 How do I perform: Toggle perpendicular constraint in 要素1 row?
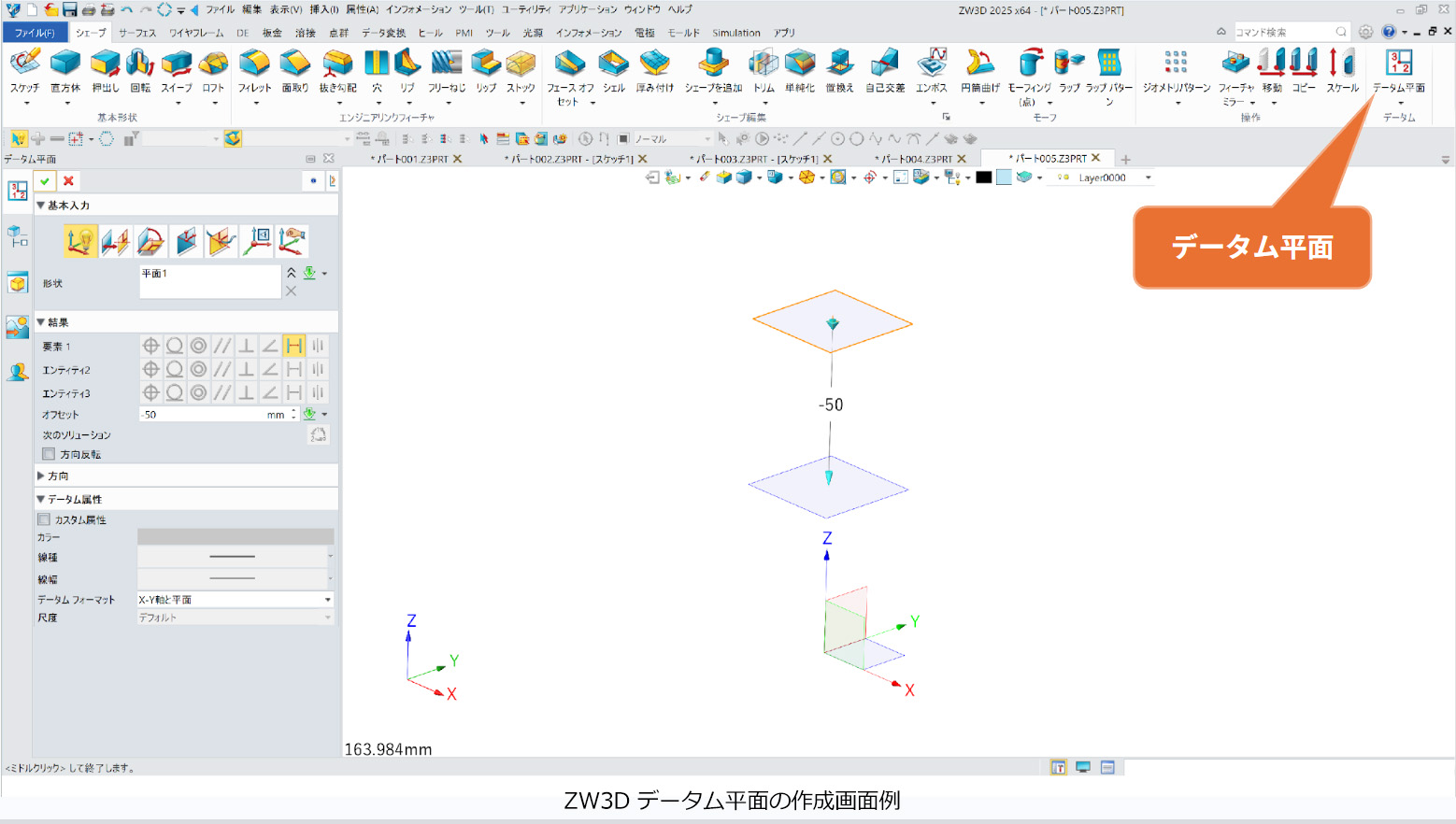click(246, 346)
